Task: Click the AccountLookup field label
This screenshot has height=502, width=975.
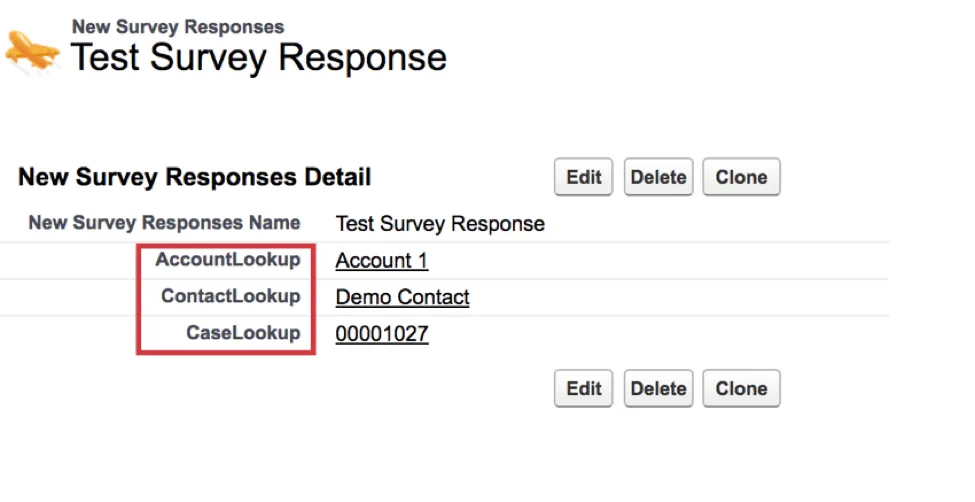Action: tap(227, 260)
